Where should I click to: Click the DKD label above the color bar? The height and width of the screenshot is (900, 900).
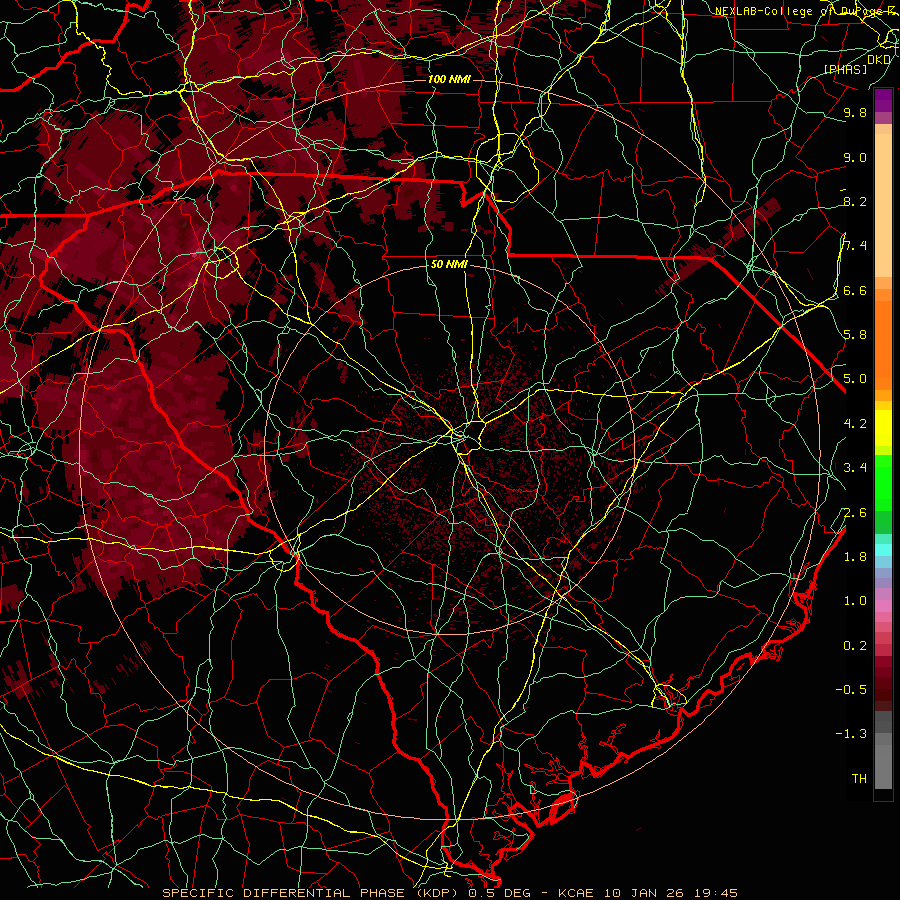[879, 60]
